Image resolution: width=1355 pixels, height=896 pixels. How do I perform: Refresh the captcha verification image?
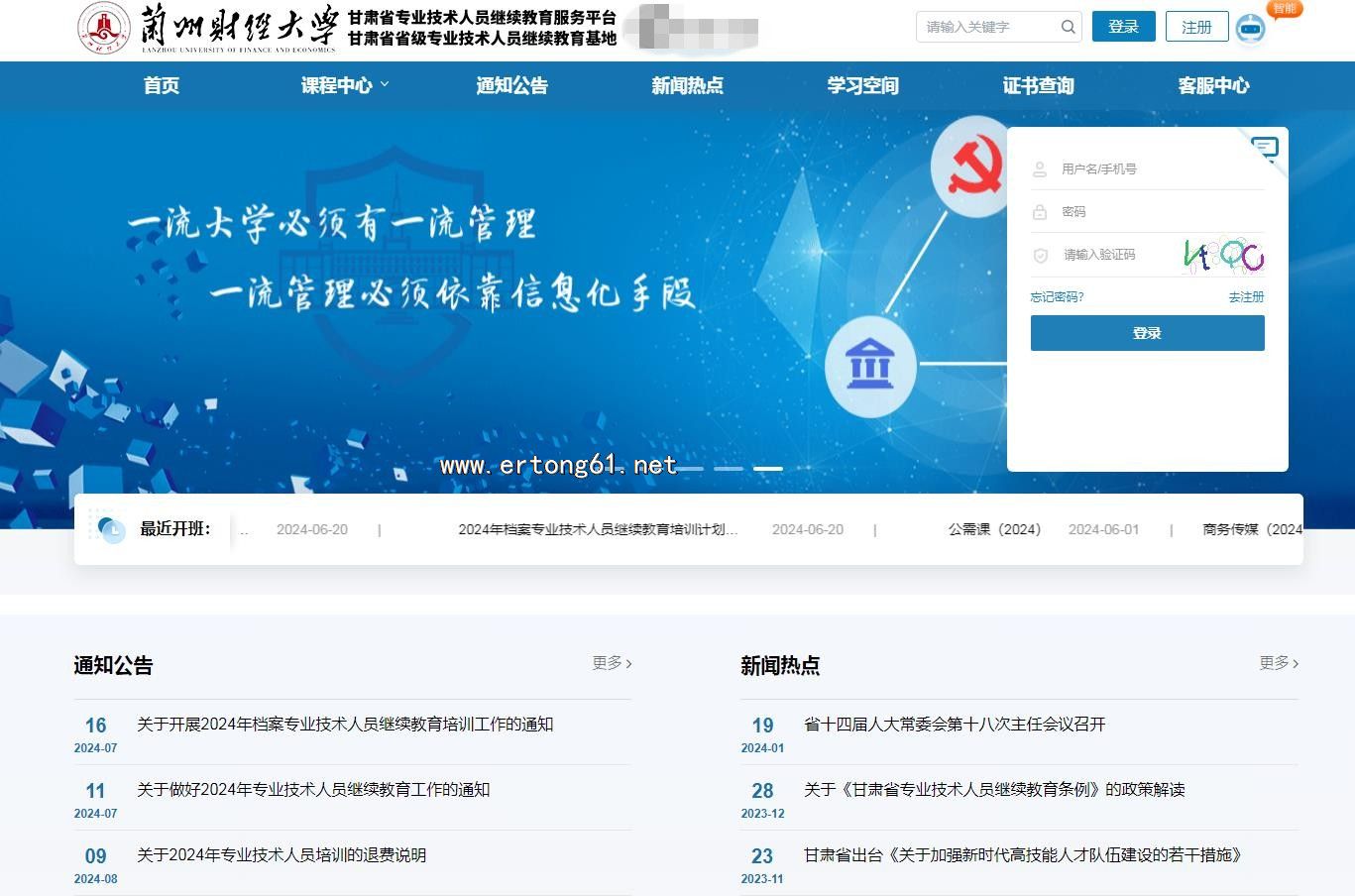pyautogui.click(x=1223, y=255)
